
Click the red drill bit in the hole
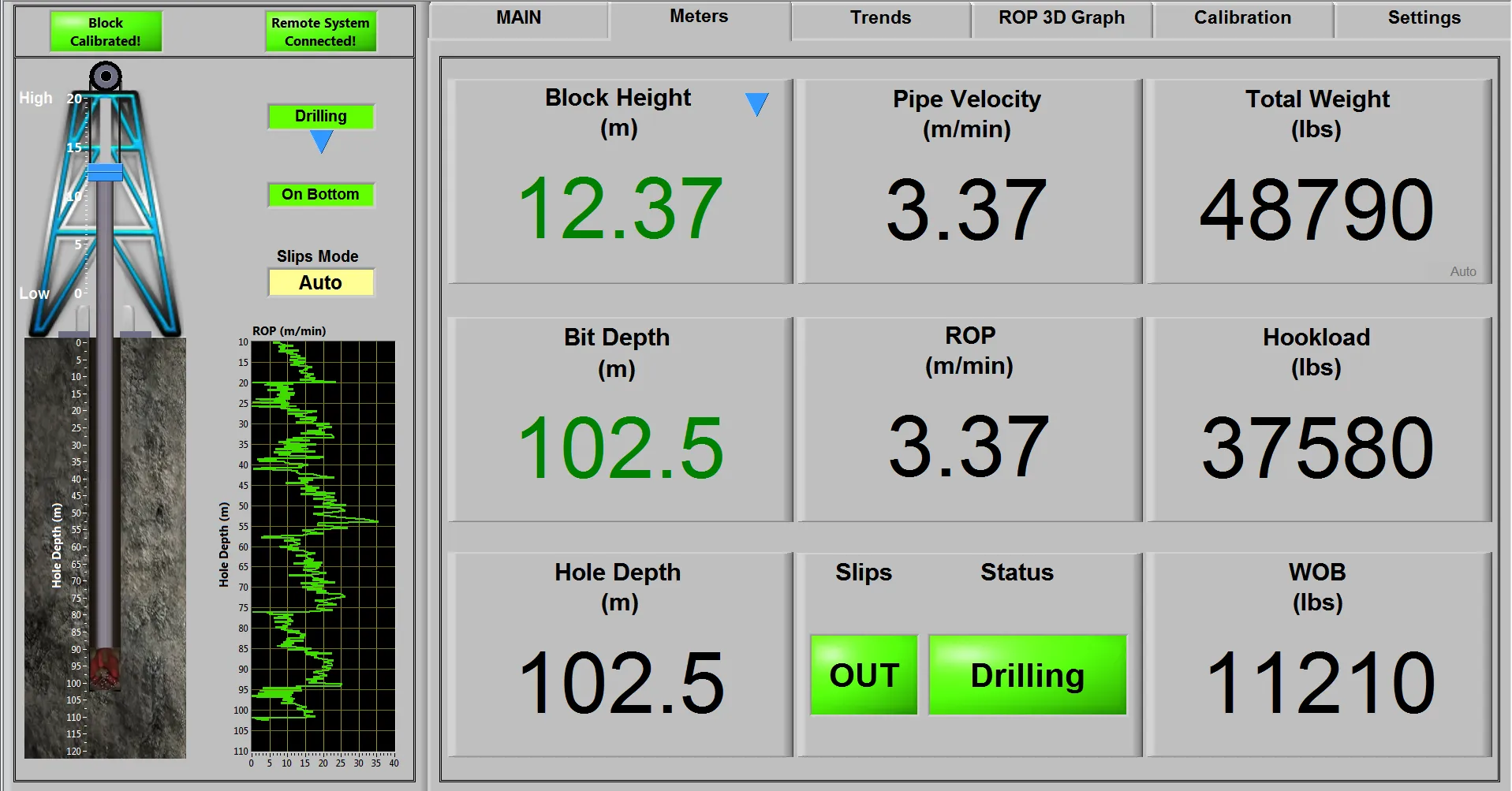(104, 669)
